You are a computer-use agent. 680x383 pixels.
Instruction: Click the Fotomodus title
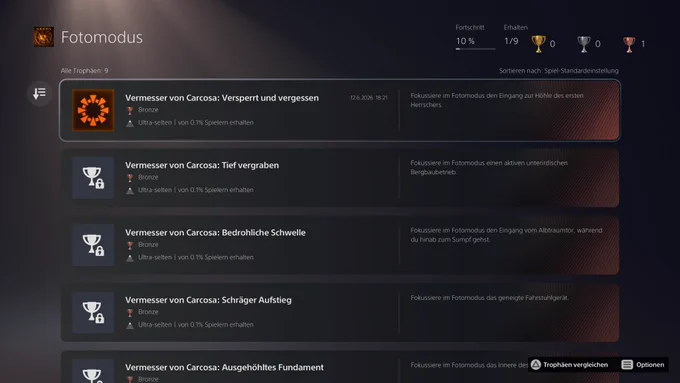(101, 37)
